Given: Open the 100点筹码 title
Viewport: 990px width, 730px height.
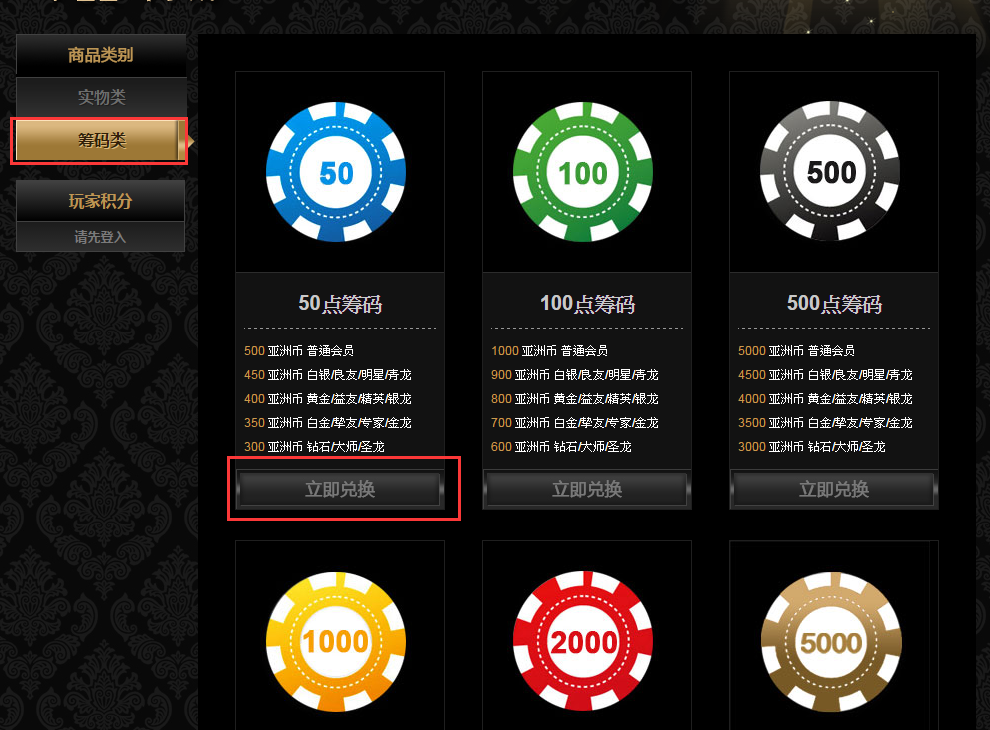Looking at the screenshot, I should (587, 304).
